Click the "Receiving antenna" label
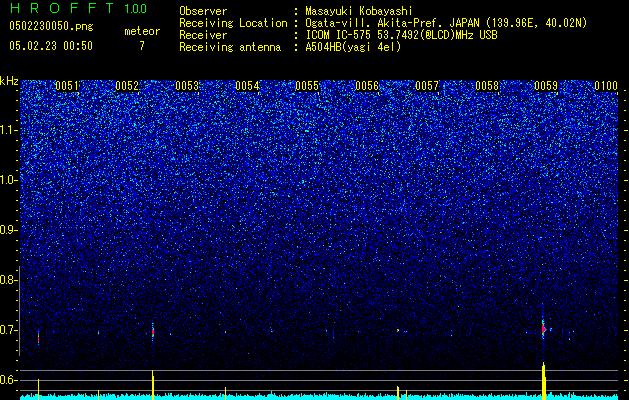Viewport: 629px width, 400px height. click(230, 47)
